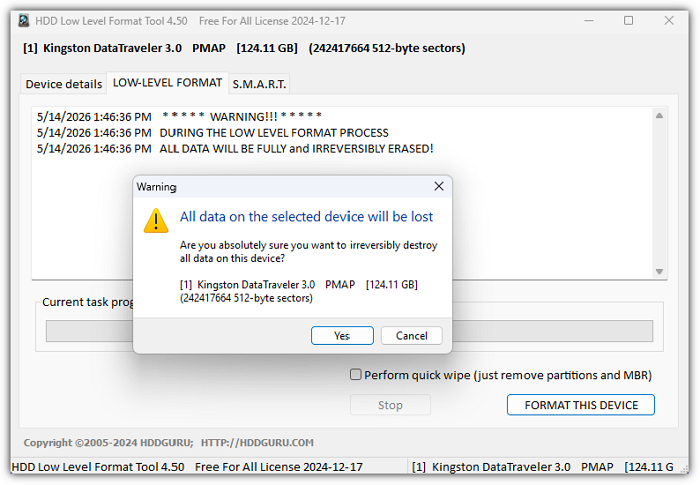Click the yellow warning triangle icon
The width and height of the screenshot is (700, 485).
(156, 221)
